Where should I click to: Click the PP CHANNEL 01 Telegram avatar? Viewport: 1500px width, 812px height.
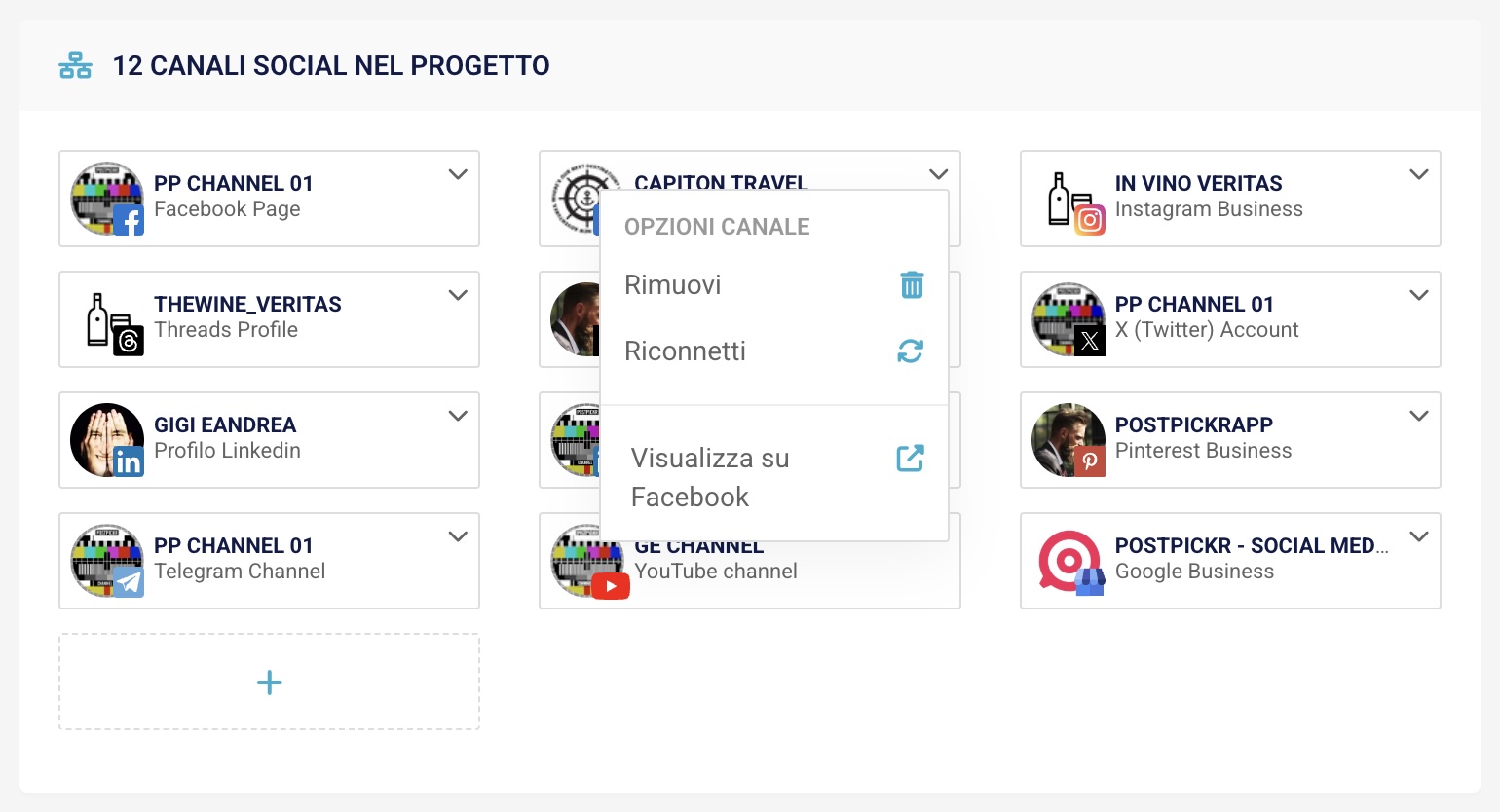point(107,562)
